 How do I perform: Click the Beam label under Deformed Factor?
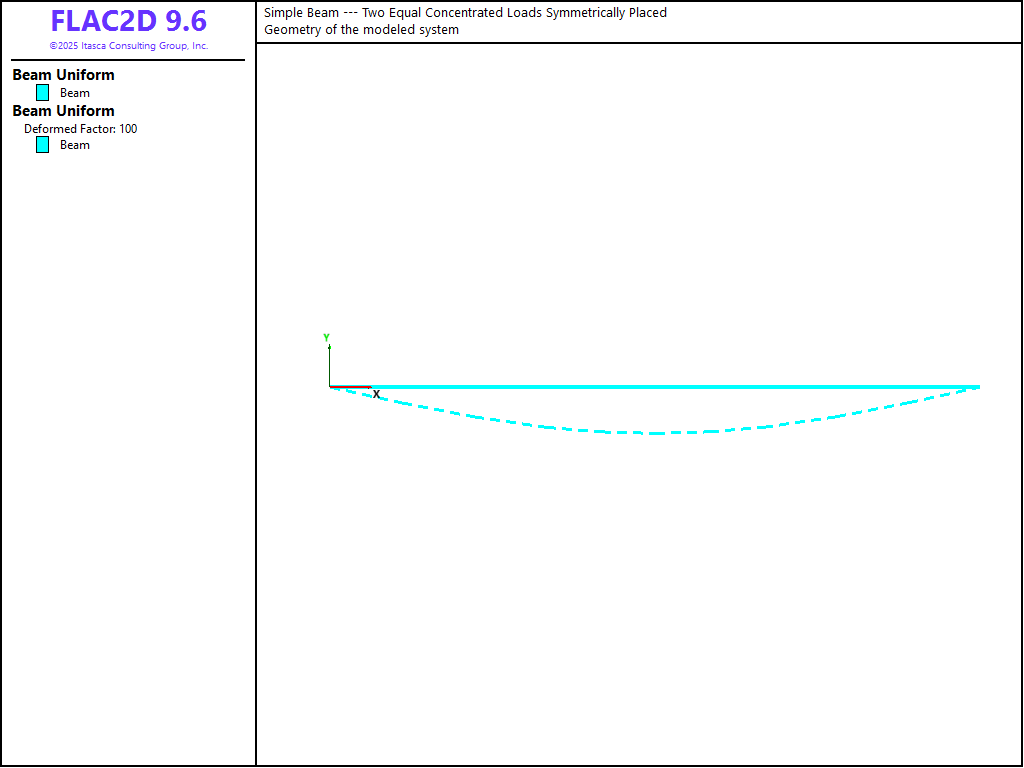click(75, 145)
